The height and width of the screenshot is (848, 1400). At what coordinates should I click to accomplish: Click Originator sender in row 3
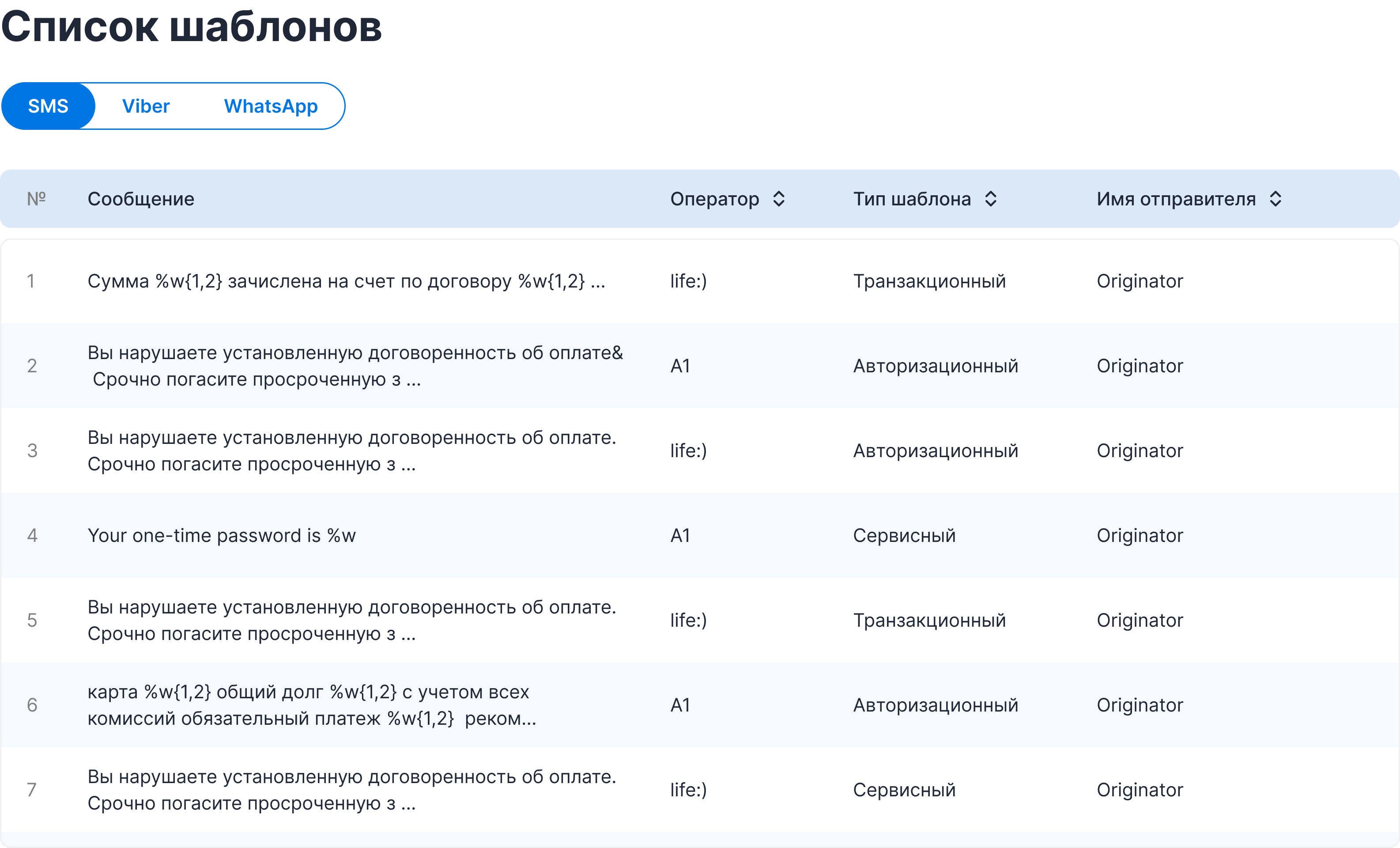click(x=1139, y=450)
